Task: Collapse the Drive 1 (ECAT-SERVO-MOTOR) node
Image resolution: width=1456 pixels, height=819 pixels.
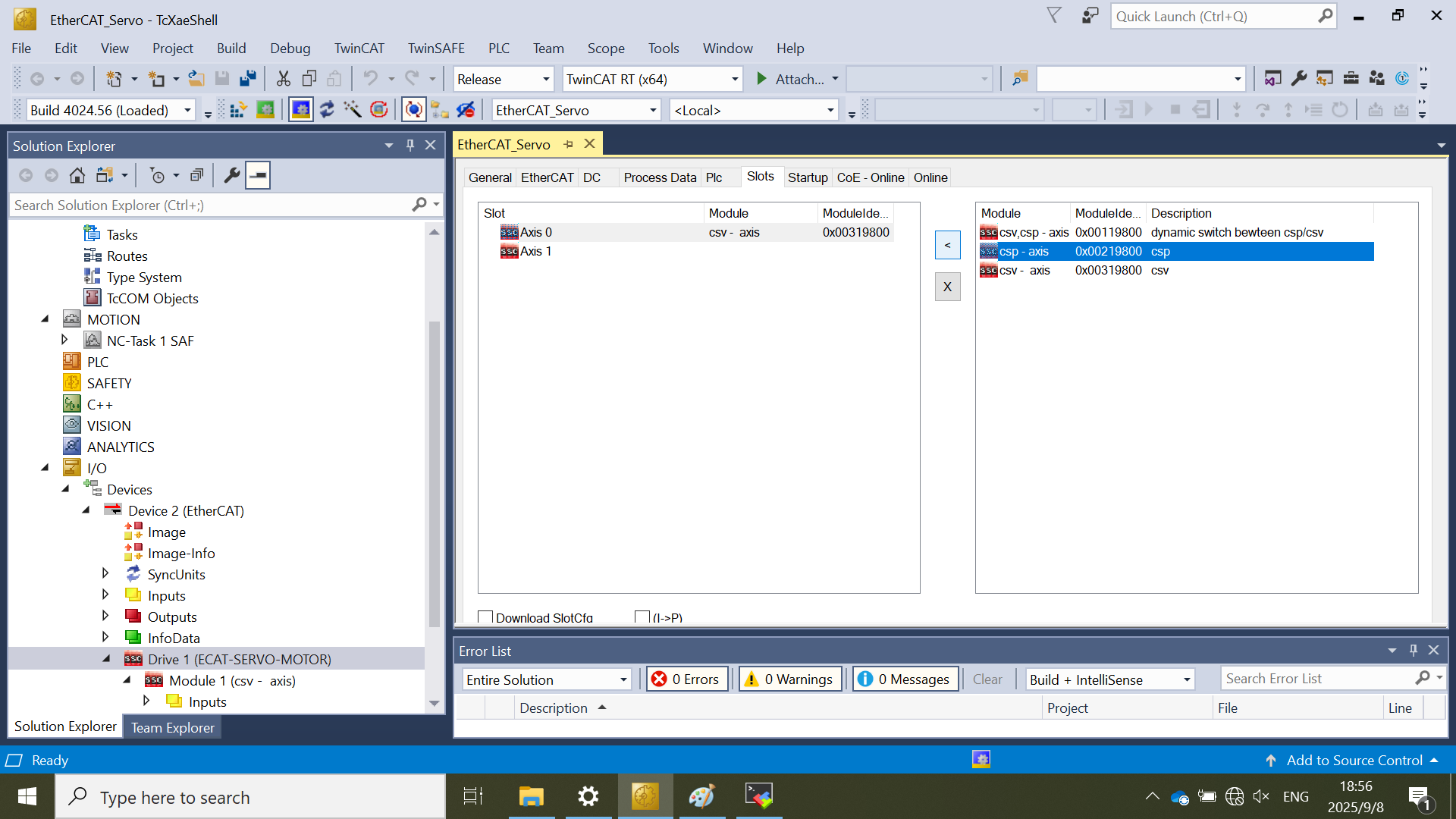Action: [x=106, y=659]
